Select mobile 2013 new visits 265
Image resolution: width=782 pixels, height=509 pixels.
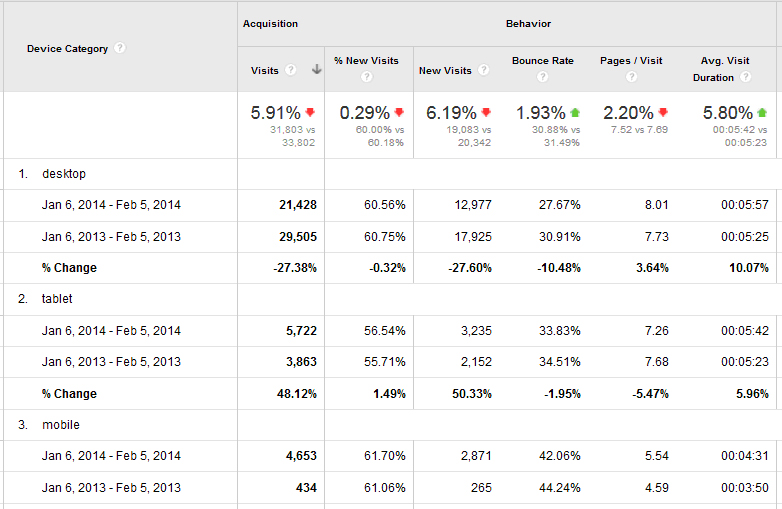click(481, 488)
